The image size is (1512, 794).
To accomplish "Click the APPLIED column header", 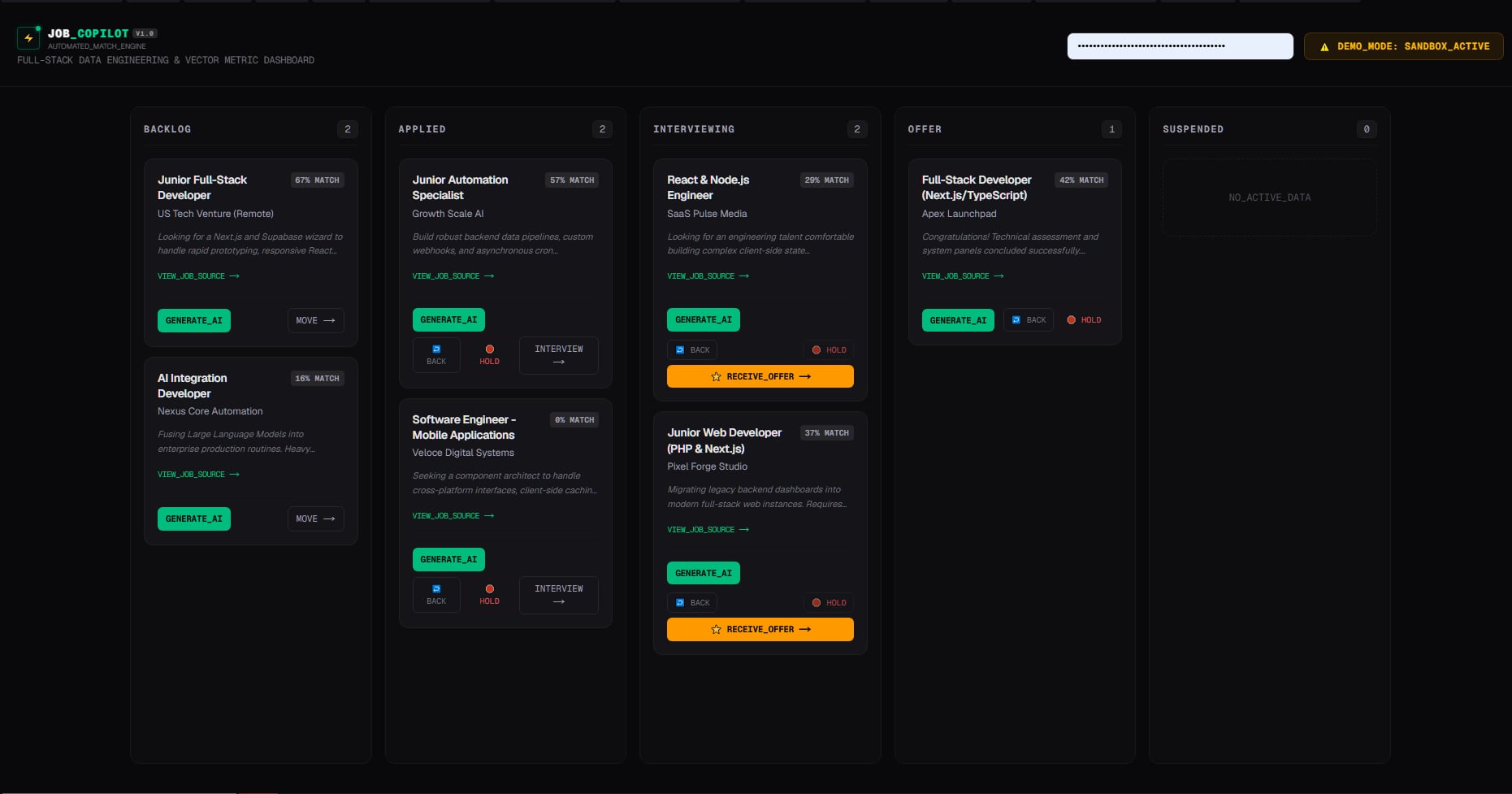I will point(422,129).
